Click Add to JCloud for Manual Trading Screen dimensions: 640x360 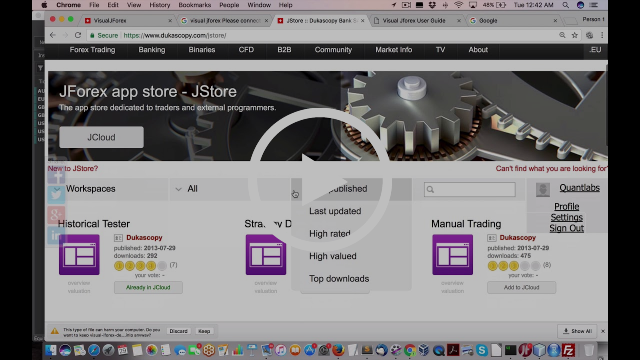point(521,287)
